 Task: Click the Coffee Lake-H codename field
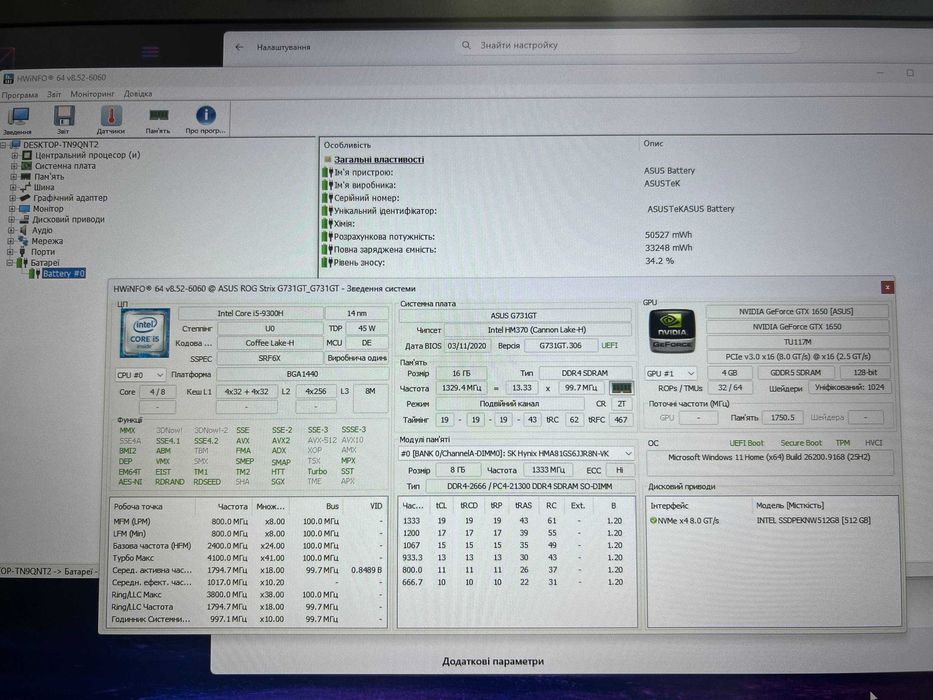coord(270,343)
